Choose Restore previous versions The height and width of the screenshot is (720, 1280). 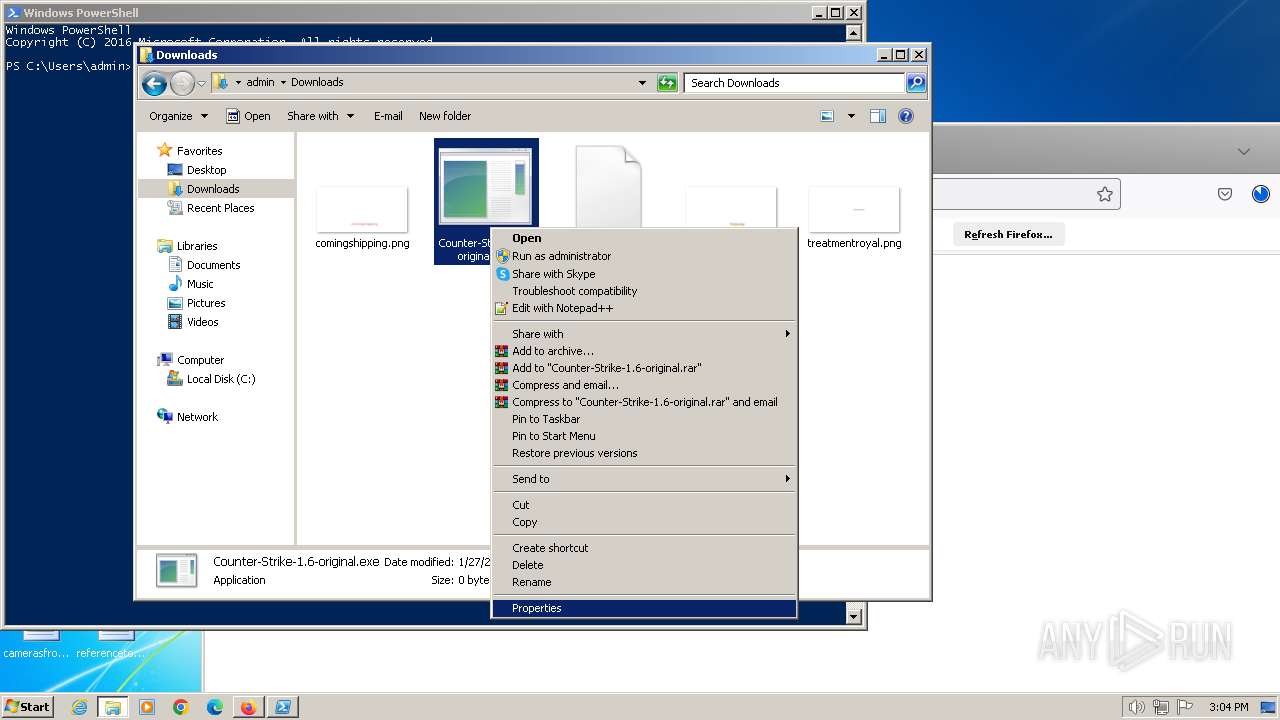tap(645, 453)
